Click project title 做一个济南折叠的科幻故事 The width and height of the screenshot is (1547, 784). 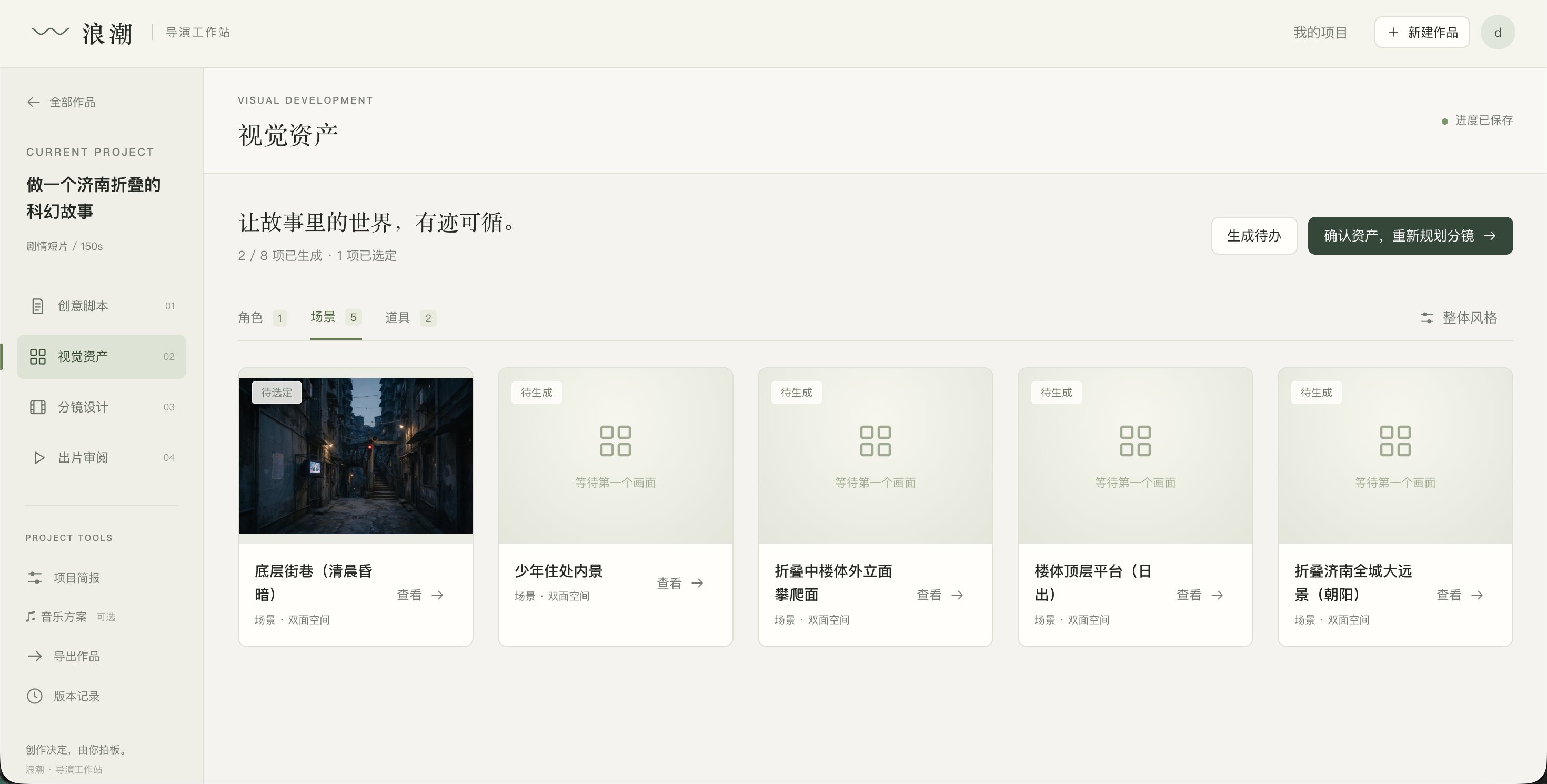pos(93,198)
